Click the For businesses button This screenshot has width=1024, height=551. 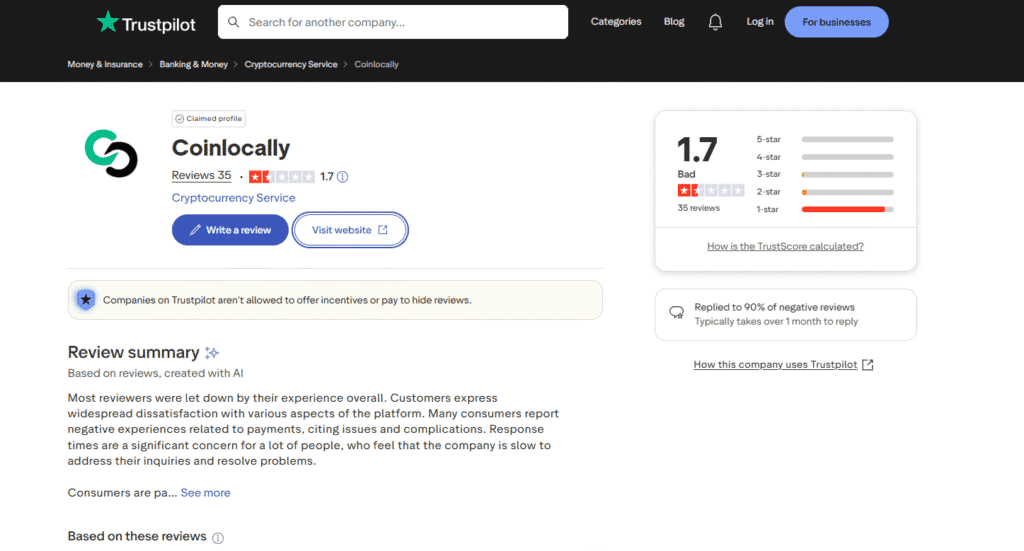pyautogui.click(x=836, y=22)
